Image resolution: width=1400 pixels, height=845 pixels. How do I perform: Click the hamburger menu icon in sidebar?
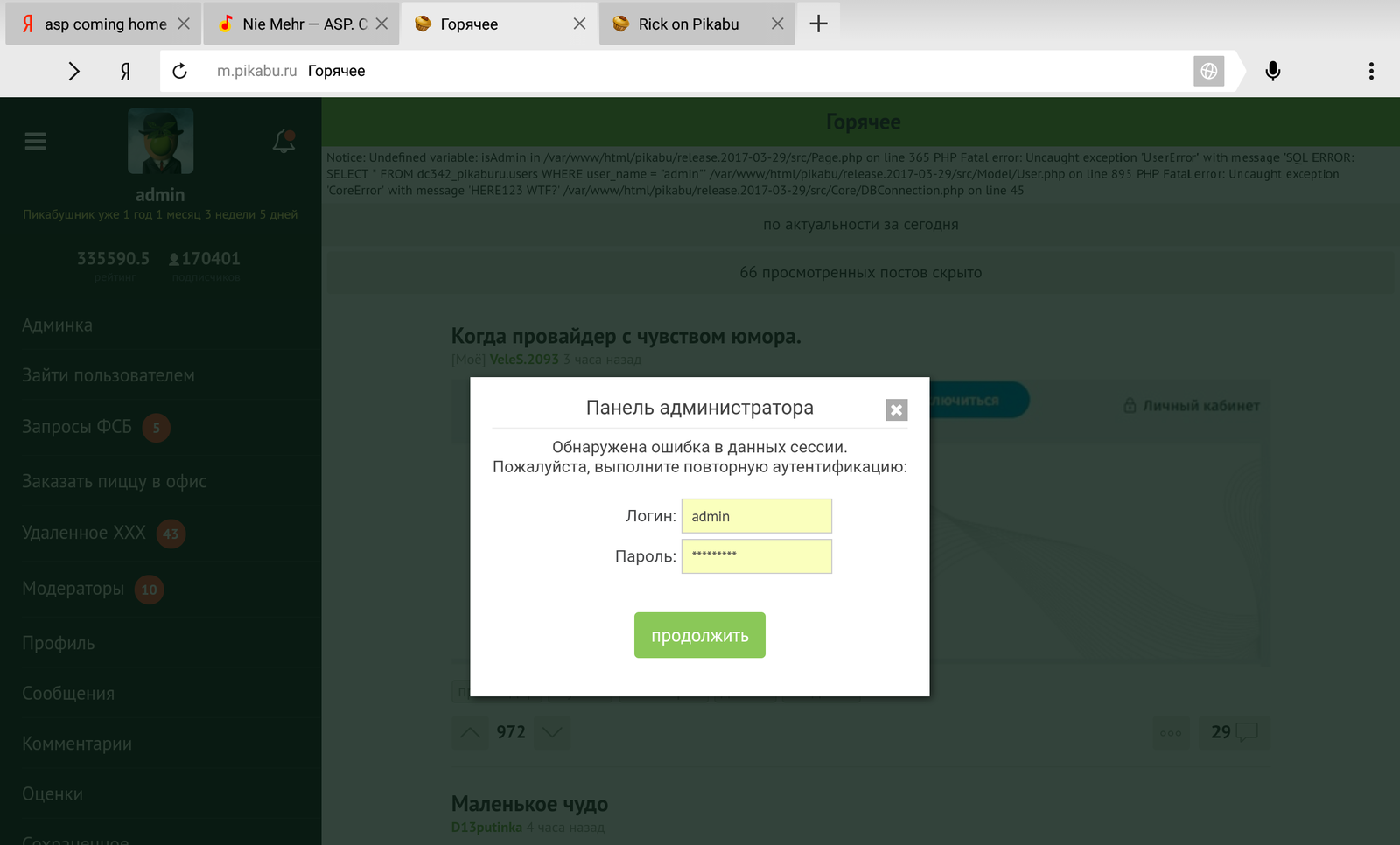click(x=35, y=141)
